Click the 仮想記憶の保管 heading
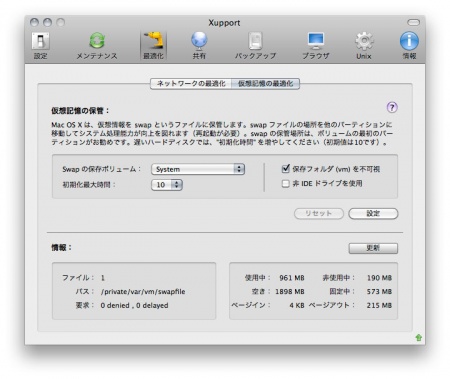Screen dimensions: 450x379 (80, 111)
